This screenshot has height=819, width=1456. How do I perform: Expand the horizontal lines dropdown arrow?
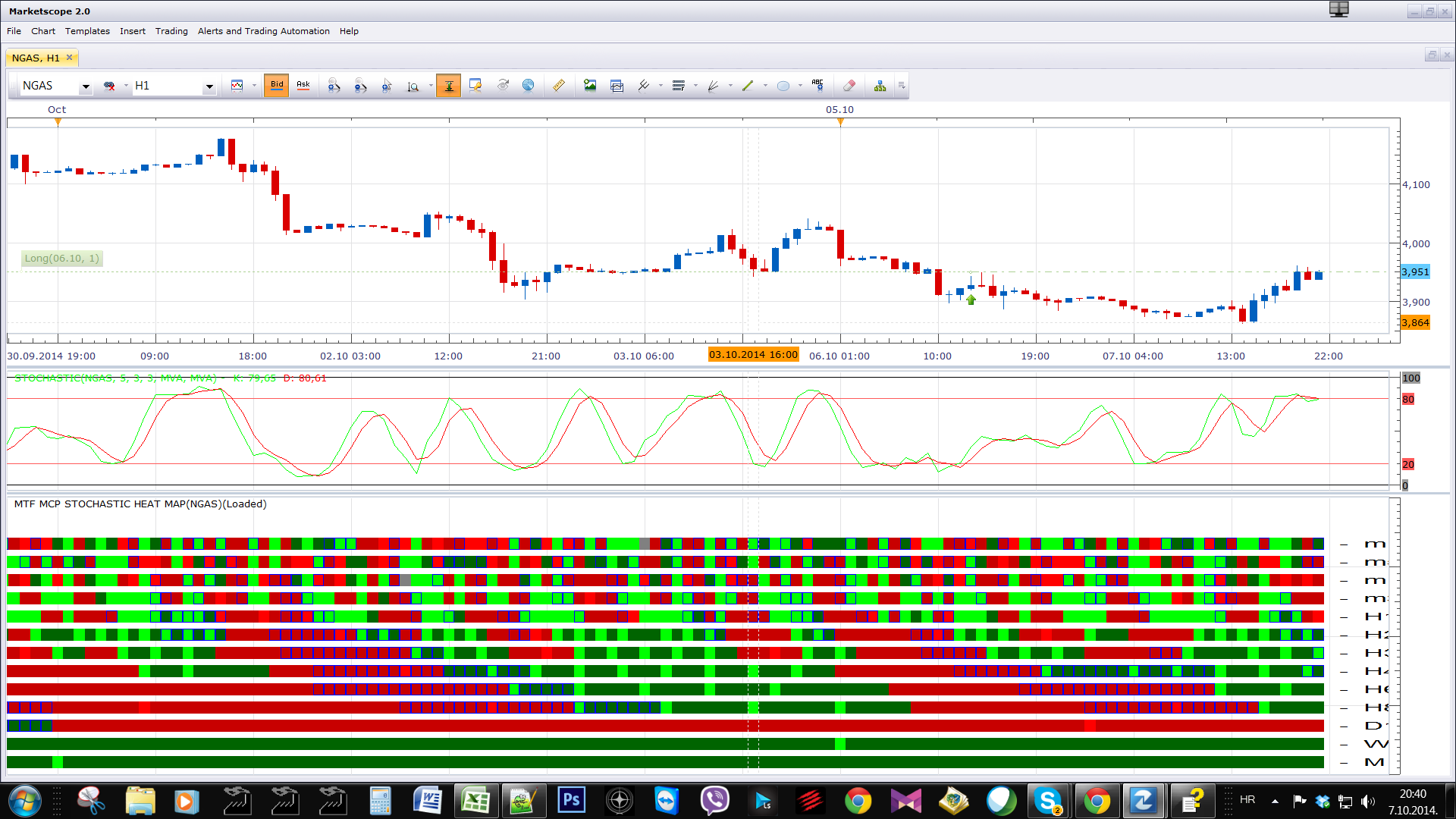pos(695,86)
